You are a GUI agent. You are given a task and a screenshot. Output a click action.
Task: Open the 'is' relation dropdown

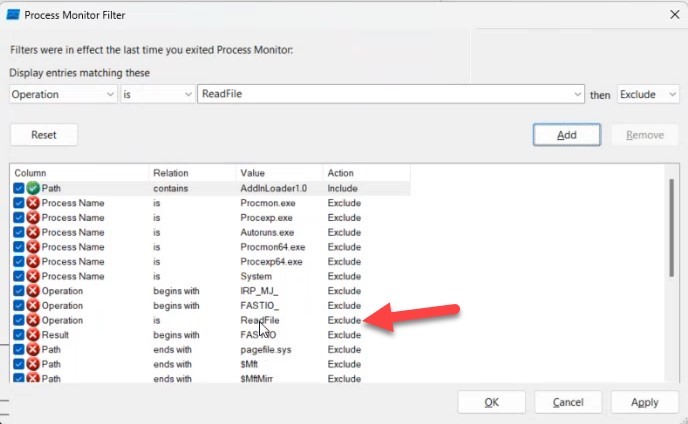click(x=158, y=94)
